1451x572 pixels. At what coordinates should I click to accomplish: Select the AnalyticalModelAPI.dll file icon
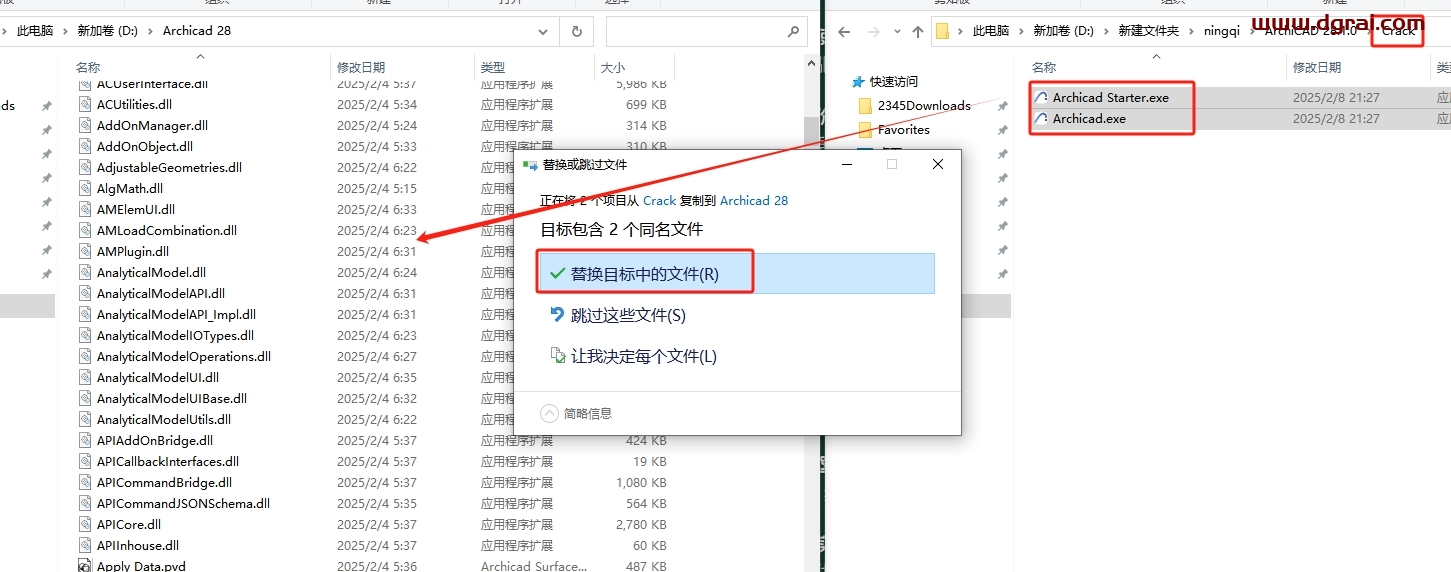click(86, 293)
